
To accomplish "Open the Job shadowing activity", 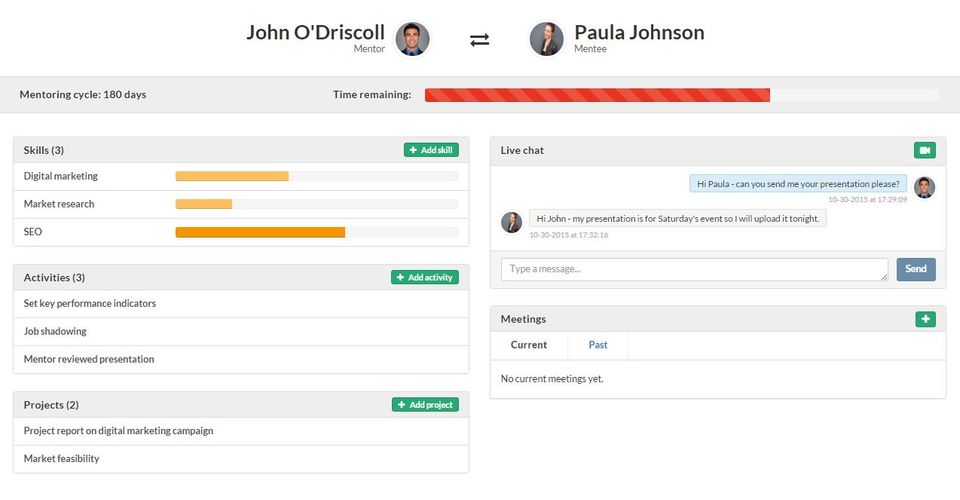I will pos(241,332).
